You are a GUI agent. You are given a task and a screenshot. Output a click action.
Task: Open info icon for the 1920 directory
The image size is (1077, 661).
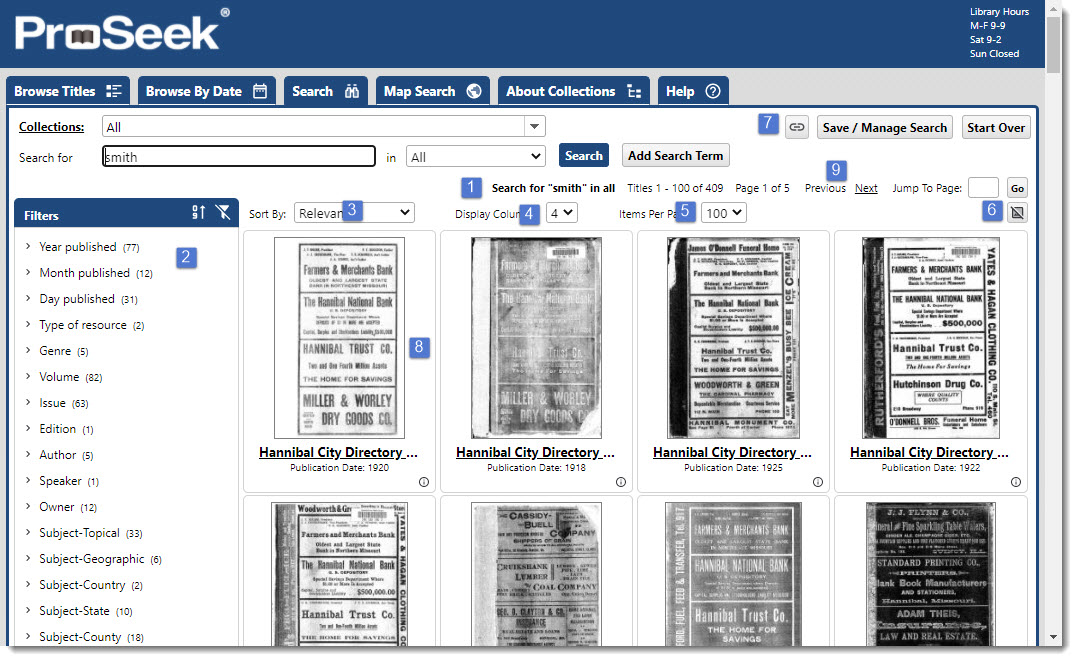point(424,482)
